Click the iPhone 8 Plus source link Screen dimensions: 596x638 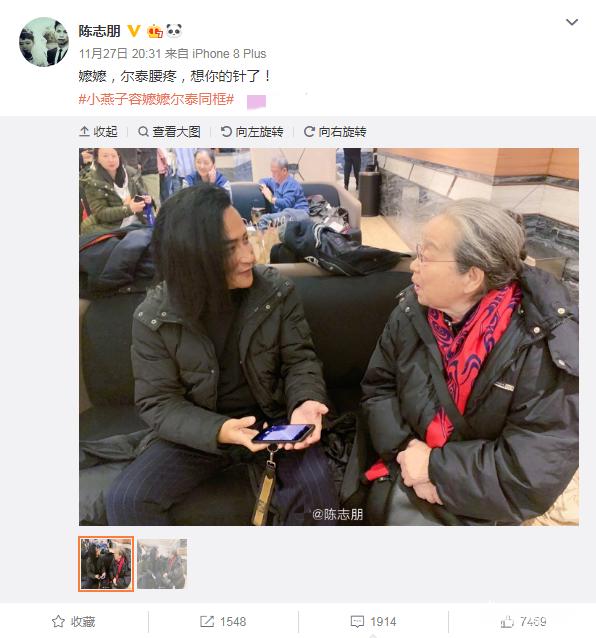pos(229,54)
